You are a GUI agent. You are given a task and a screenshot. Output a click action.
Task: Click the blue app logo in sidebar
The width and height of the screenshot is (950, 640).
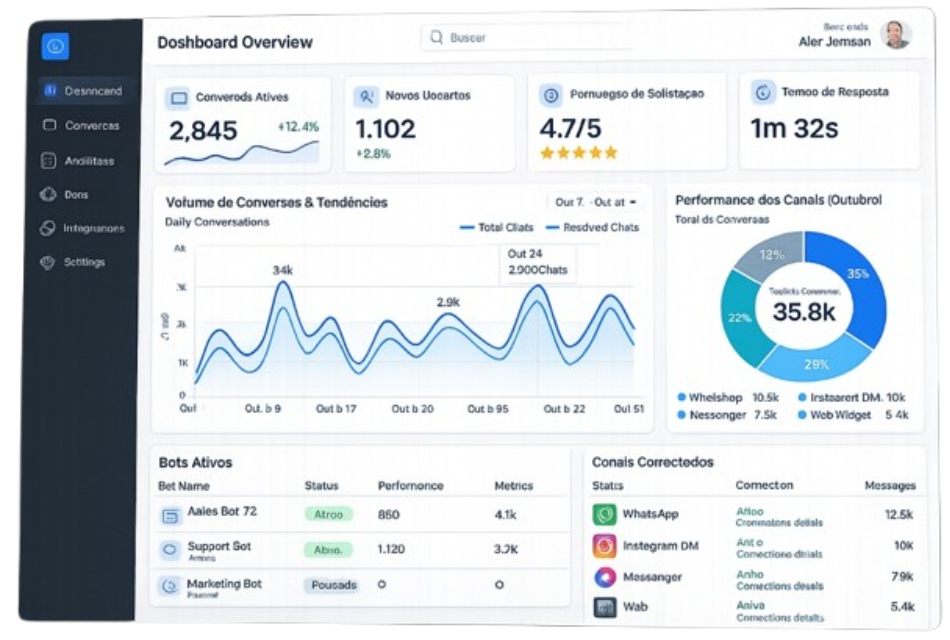click(x=55, y=46)
